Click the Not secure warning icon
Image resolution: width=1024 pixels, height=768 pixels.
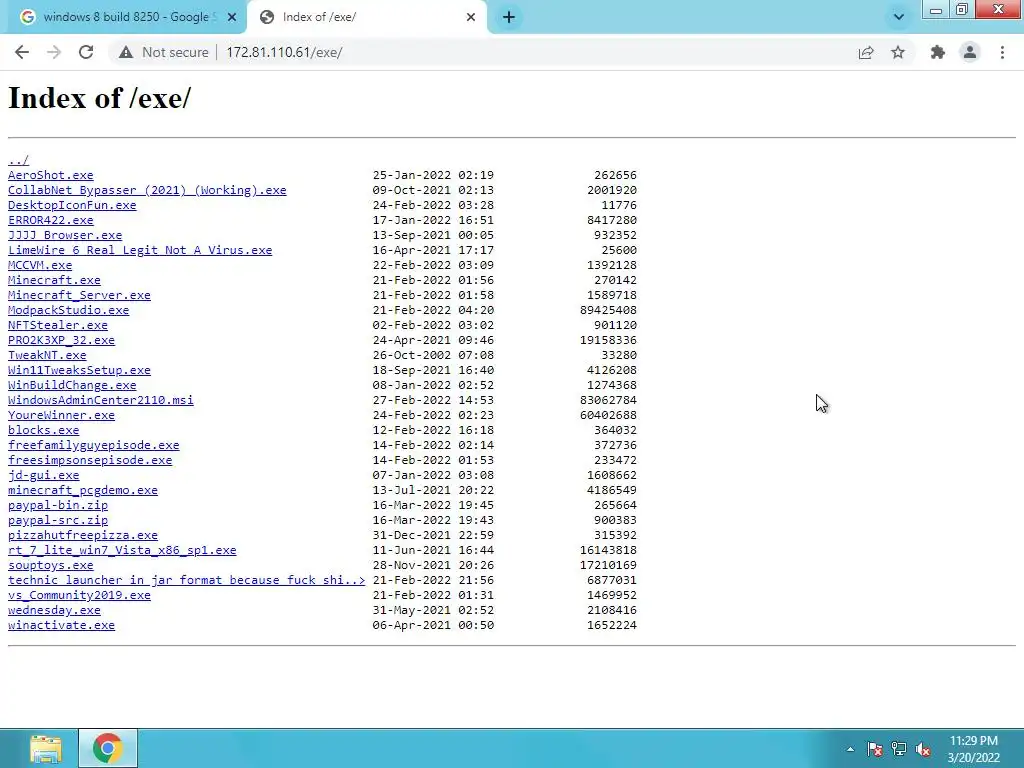(126, 52)
